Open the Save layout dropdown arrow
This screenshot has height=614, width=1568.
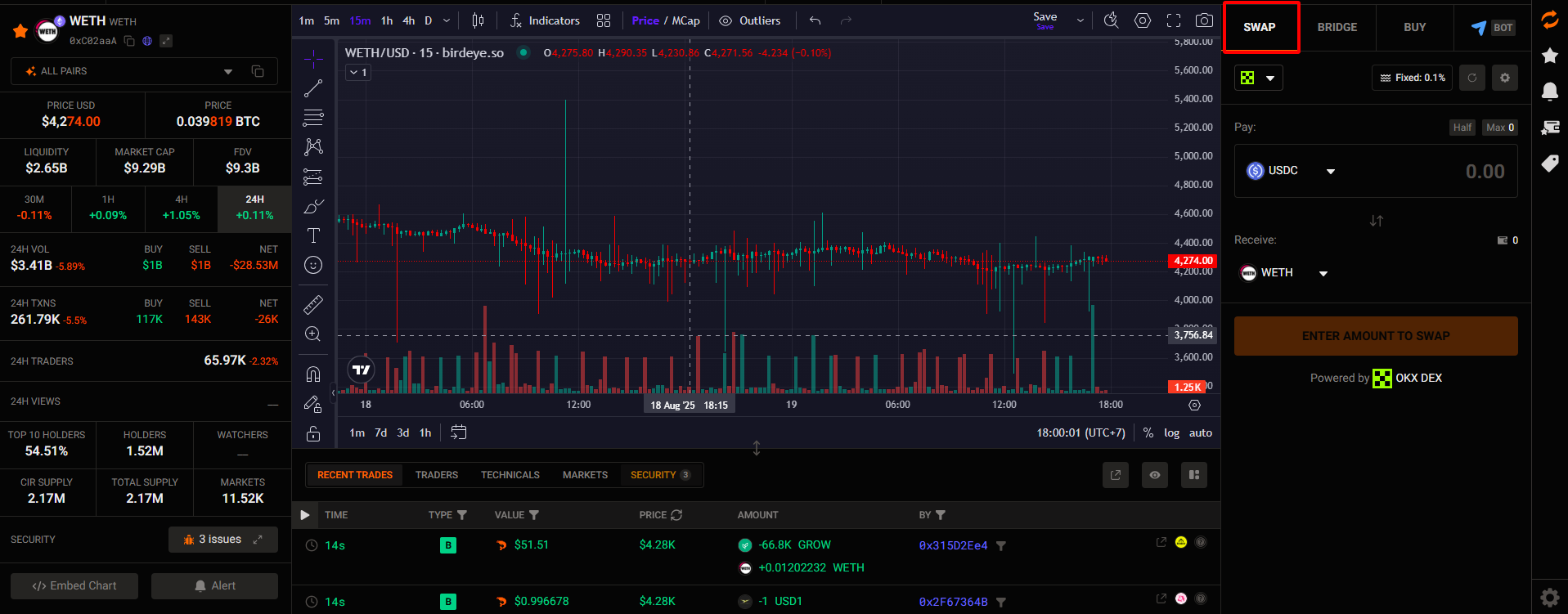point(1081,20)
